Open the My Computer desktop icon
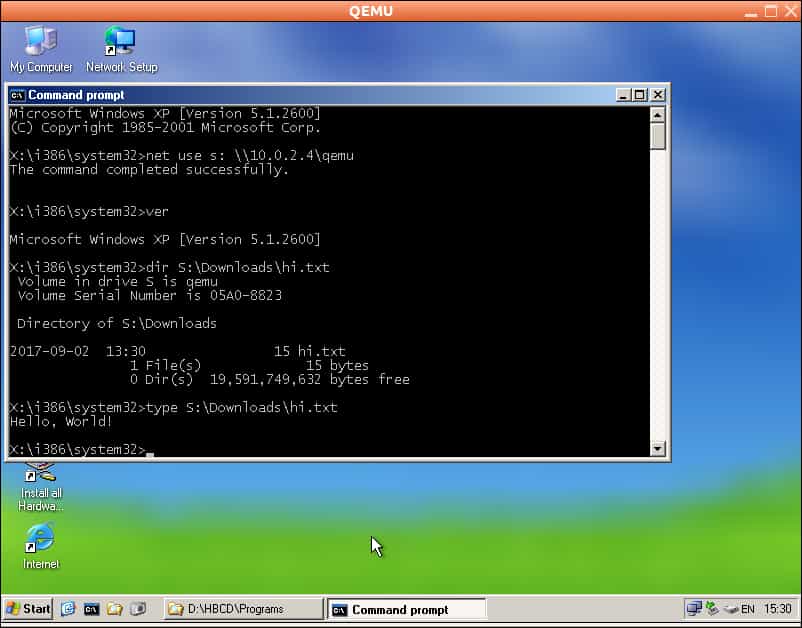Image resolution: width=802 pixels, height=628 pixels. pyautogui.click(x=41, y=50)
